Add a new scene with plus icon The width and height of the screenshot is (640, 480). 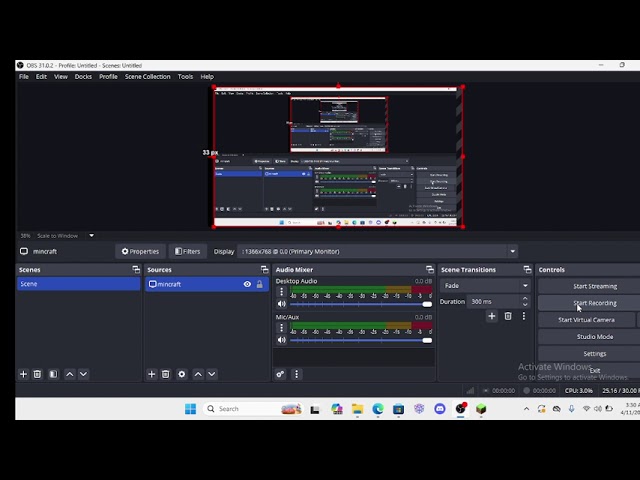(x=23, y=374)
